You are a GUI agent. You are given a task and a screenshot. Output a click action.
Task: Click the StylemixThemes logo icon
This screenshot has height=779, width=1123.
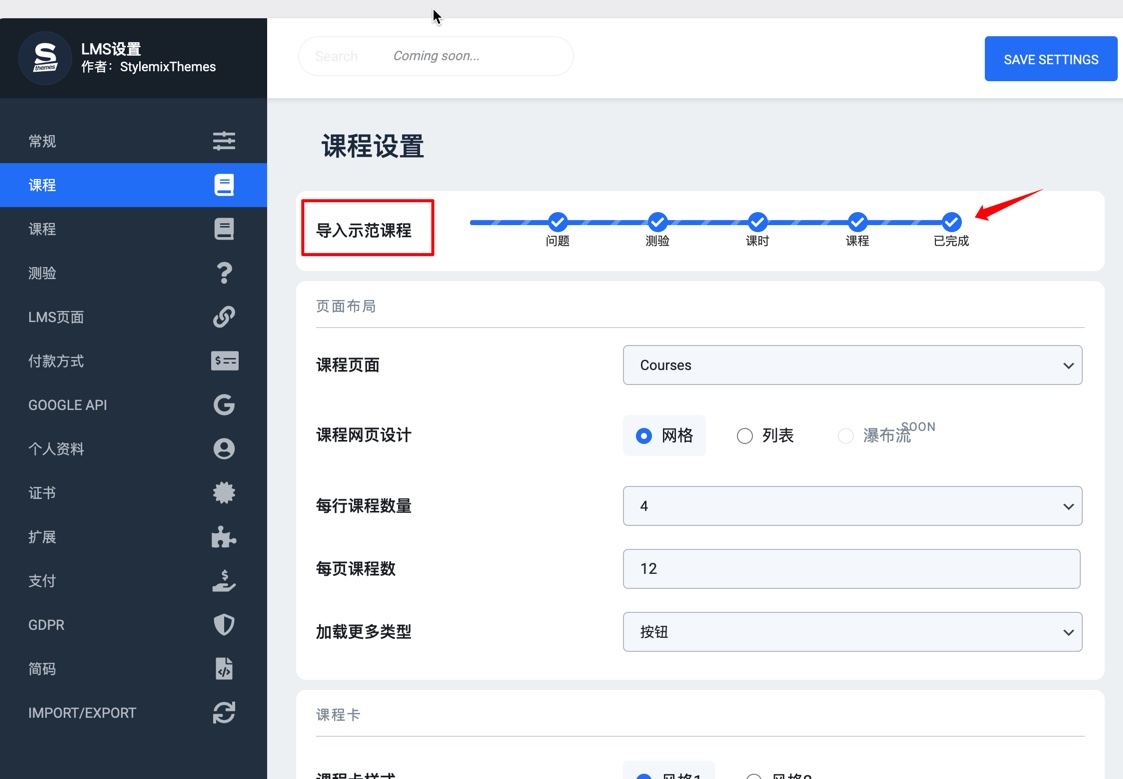(45, 58)
